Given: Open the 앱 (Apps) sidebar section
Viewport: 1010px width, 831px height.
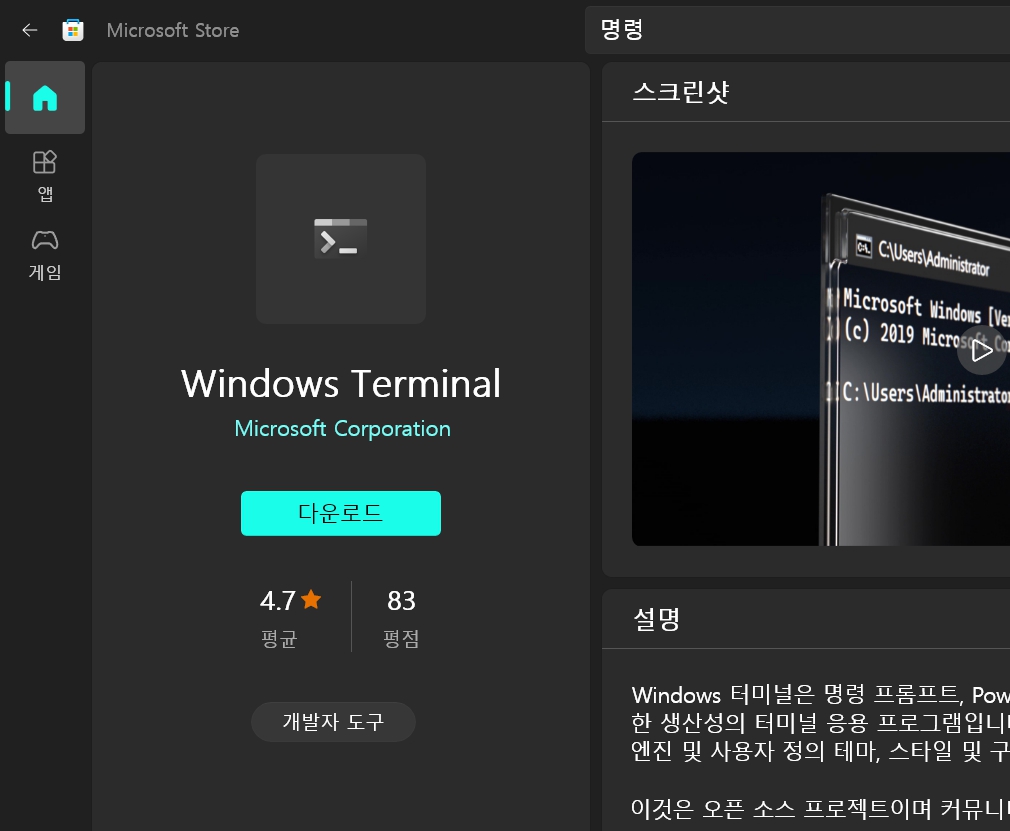Looking at the screenshot, I should pyautogui.click(x=45, y=176).
